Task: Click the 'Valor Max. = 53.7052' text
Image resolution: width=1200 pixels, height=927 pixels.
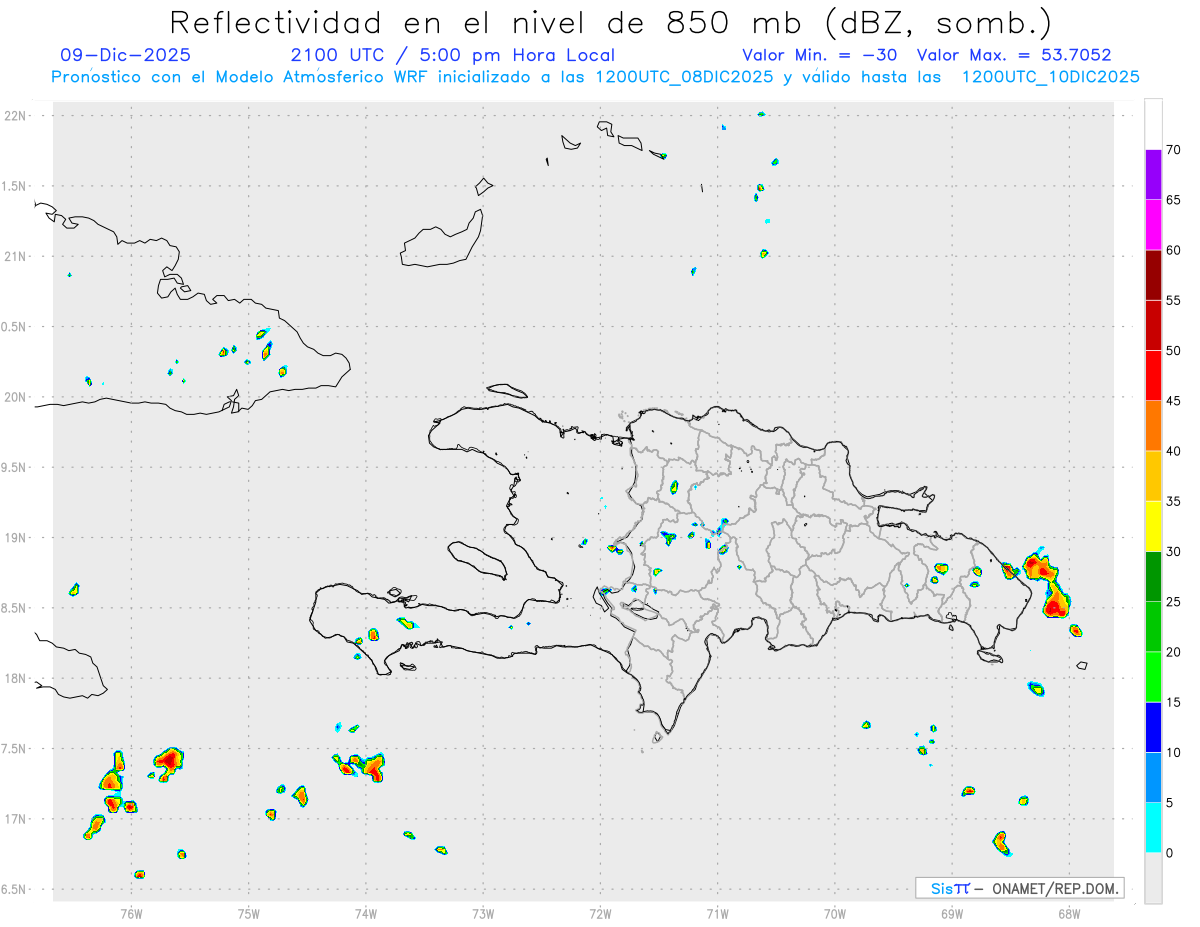Action: [1014, 55]
